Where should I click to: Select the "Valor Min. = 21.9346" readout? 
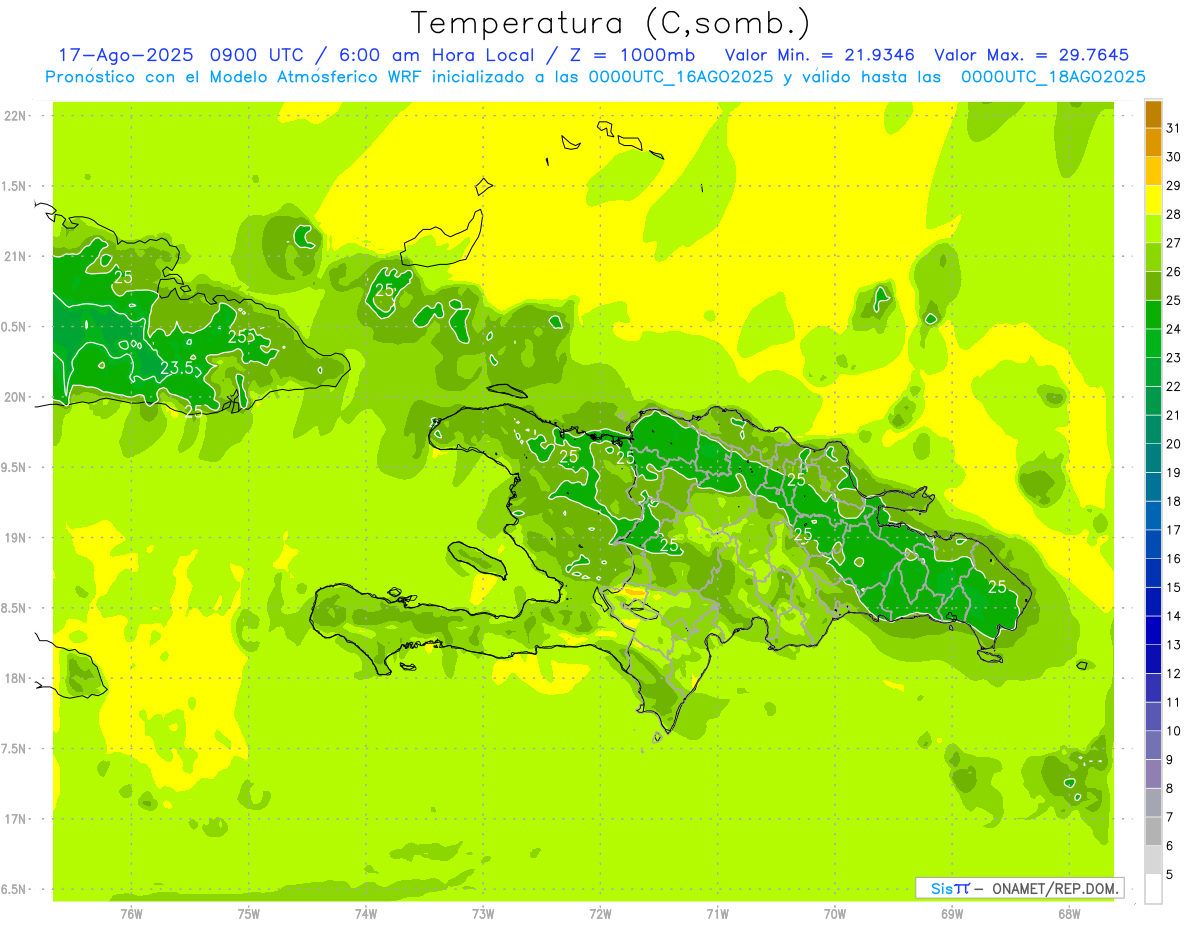coord(822,55)
